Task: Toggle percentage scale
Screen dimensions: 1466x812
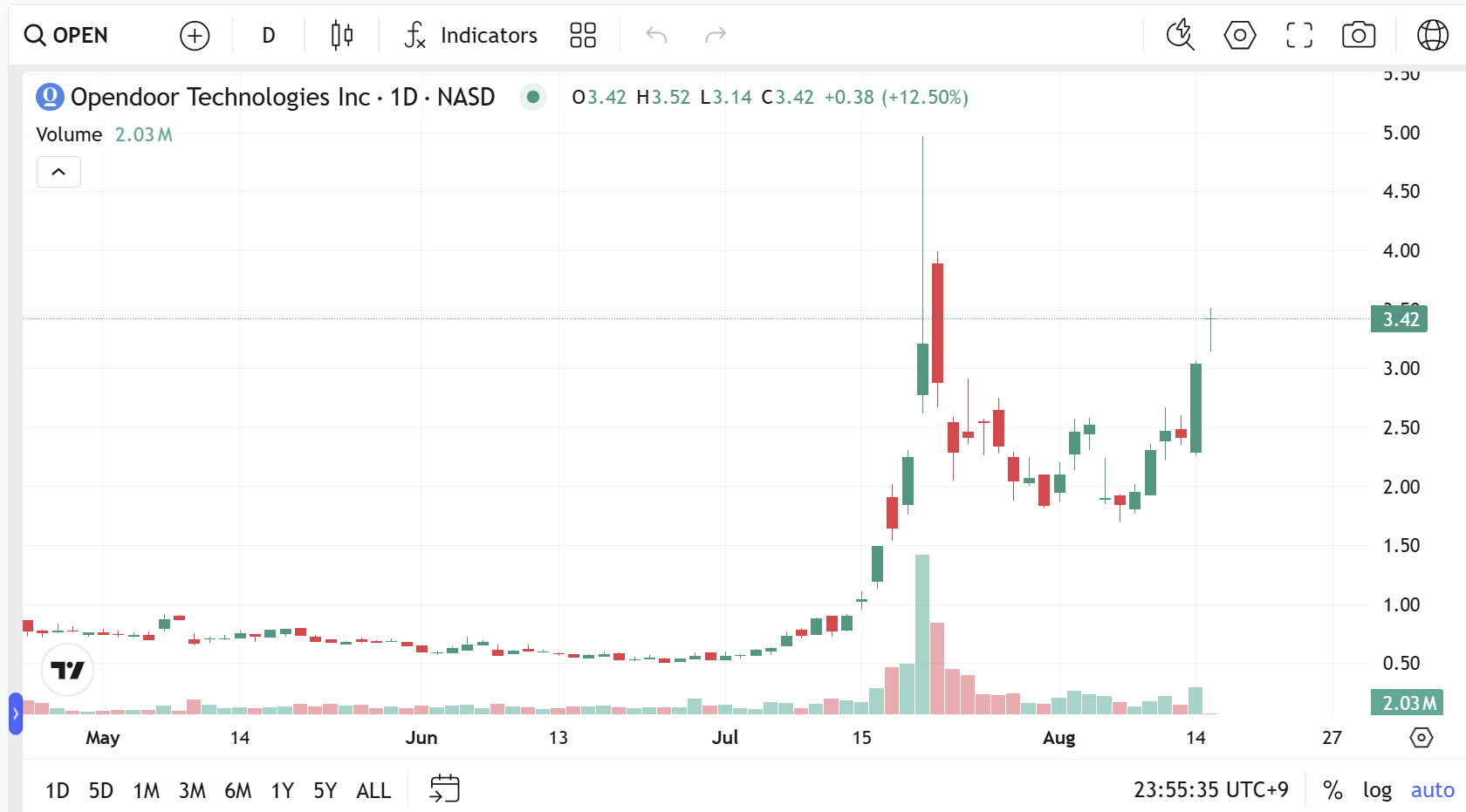Action: pos(1332,790)
